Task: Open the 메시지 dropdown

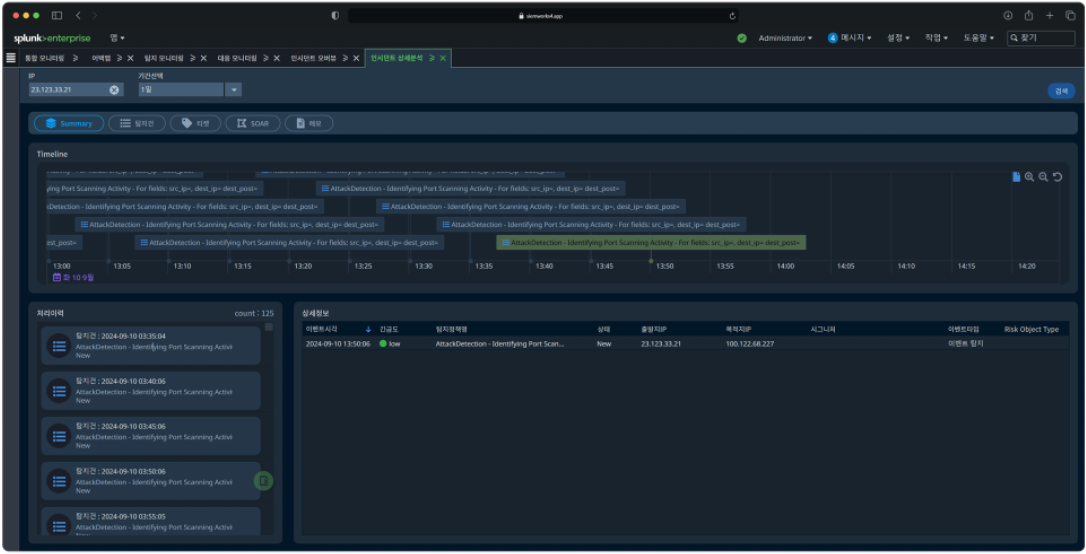Action: [x=849, y=38]
